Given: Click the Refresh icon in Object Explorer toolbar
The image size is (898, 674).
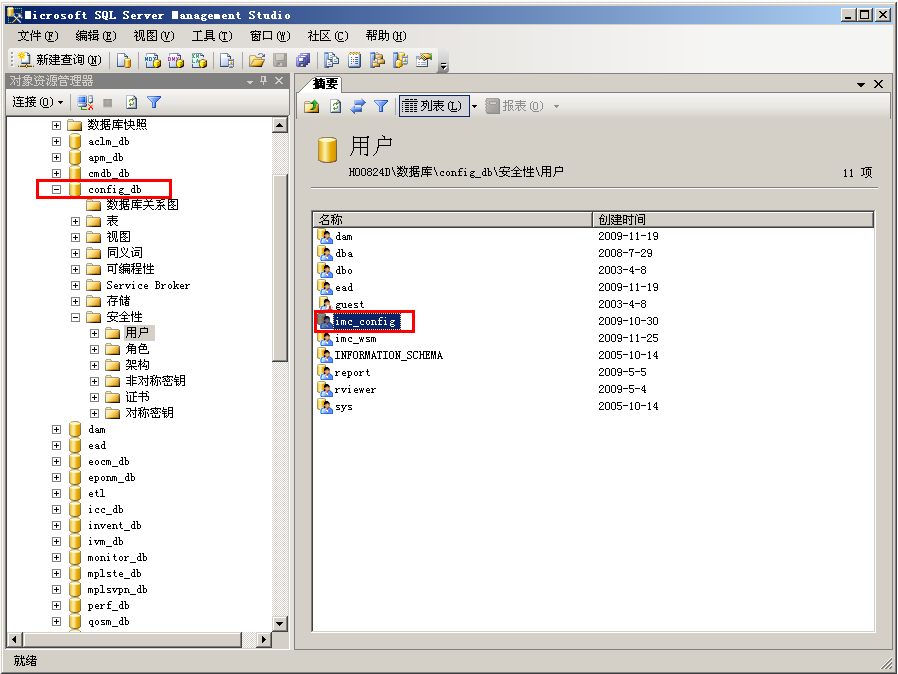Looking at the screenshot, I should tap(131, 103).
